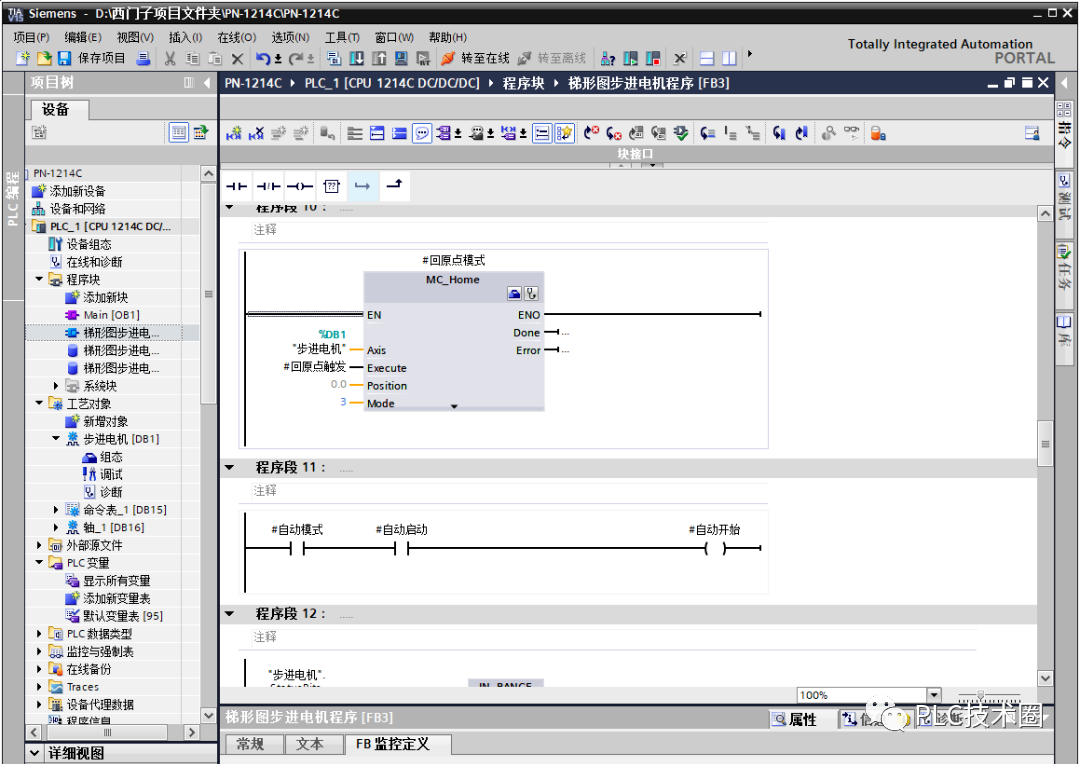The width and height of the screenshot is (1080, 764).
Task: Cut selection using the scissors icon
Action: coord(169,59)
